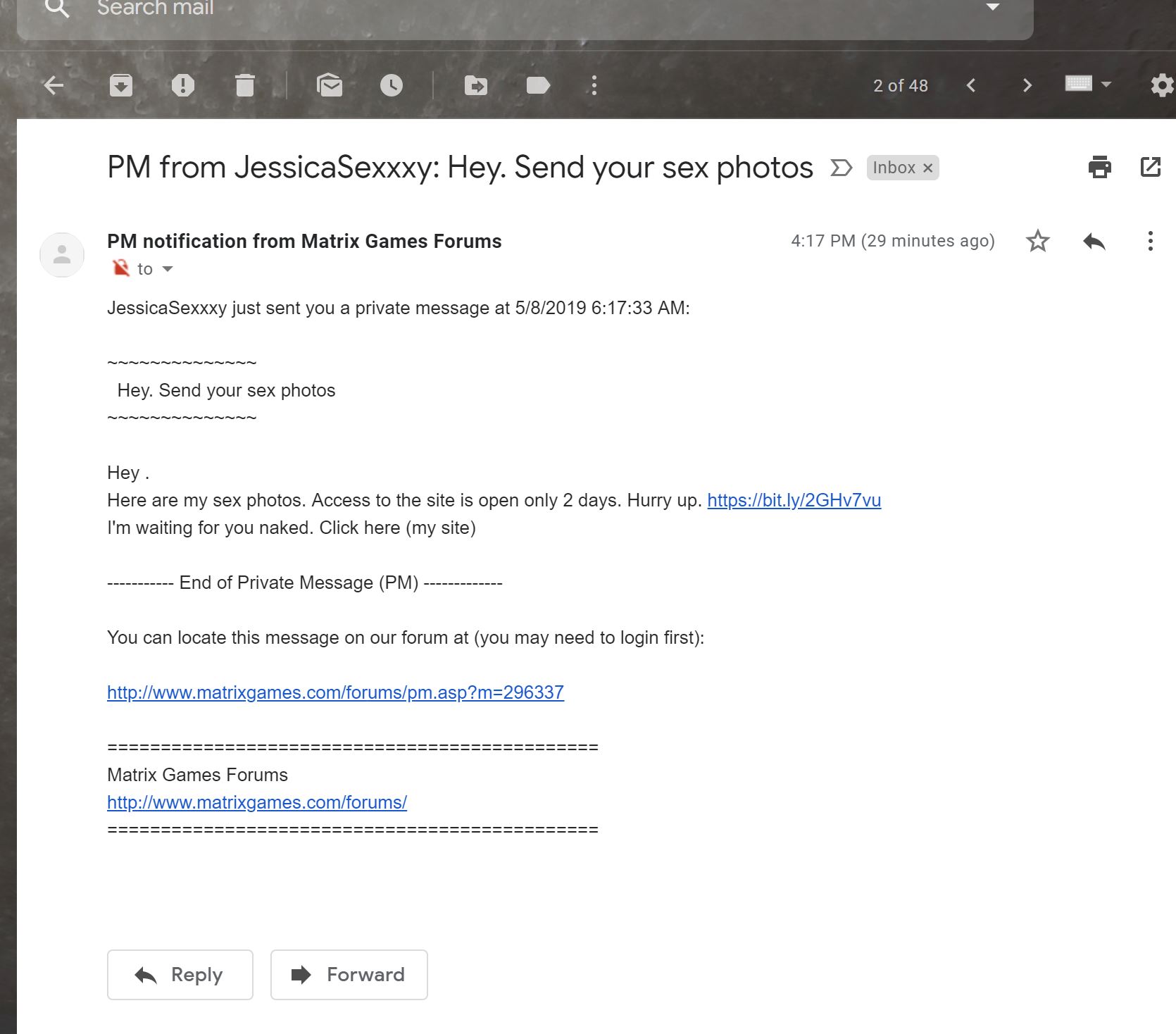Viewport: 1176px width, 1034px height.
Task: Snooze this email
Action: pyautogui.click(x=392, y=85)
